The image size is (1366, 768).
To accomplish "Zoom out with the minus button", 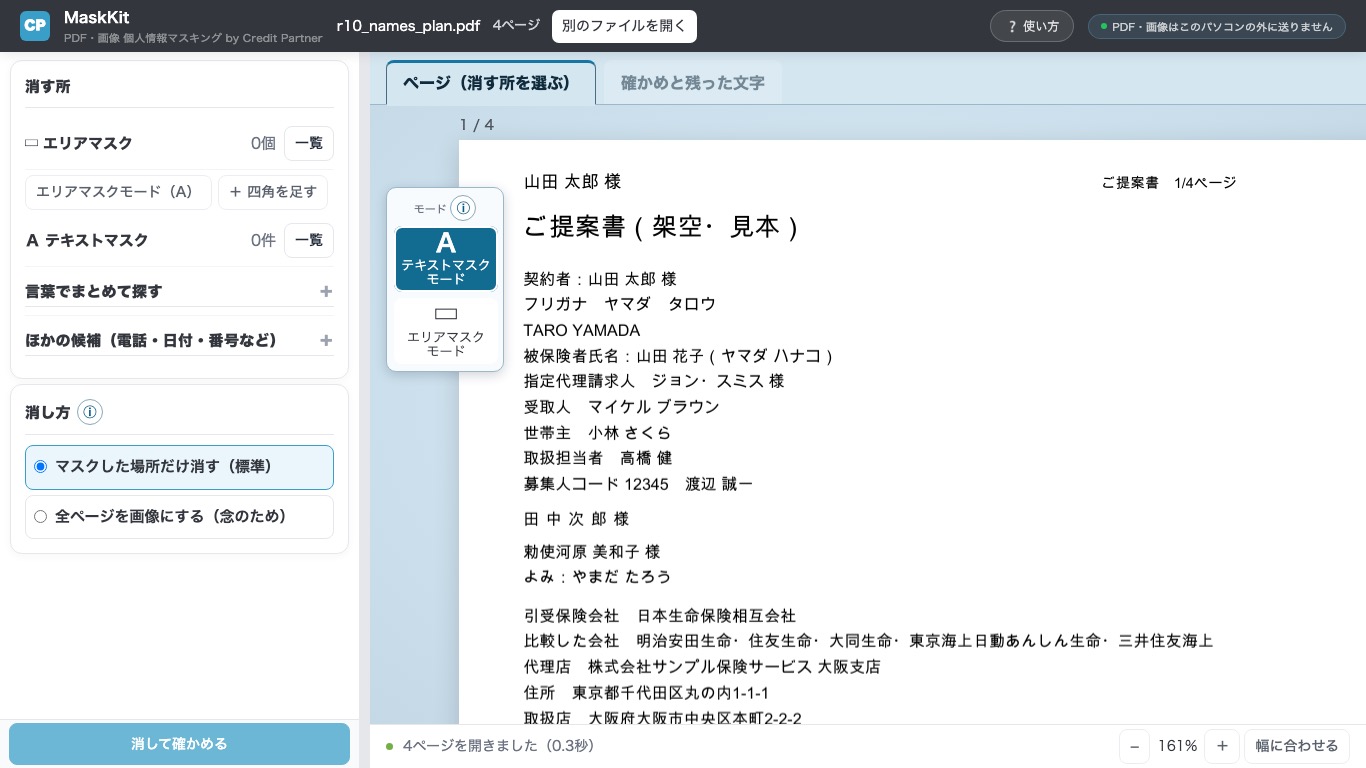I will (1134, 746).
